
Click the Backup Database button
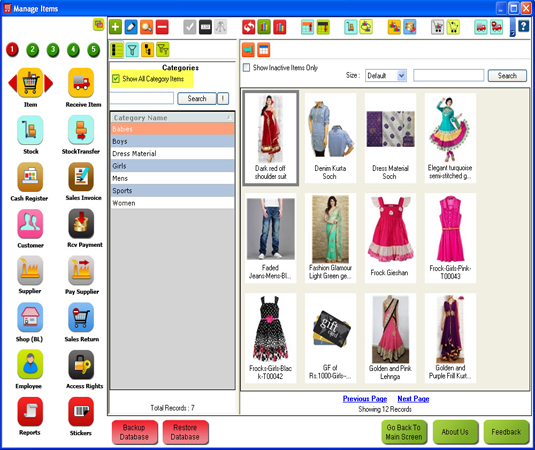134,432
